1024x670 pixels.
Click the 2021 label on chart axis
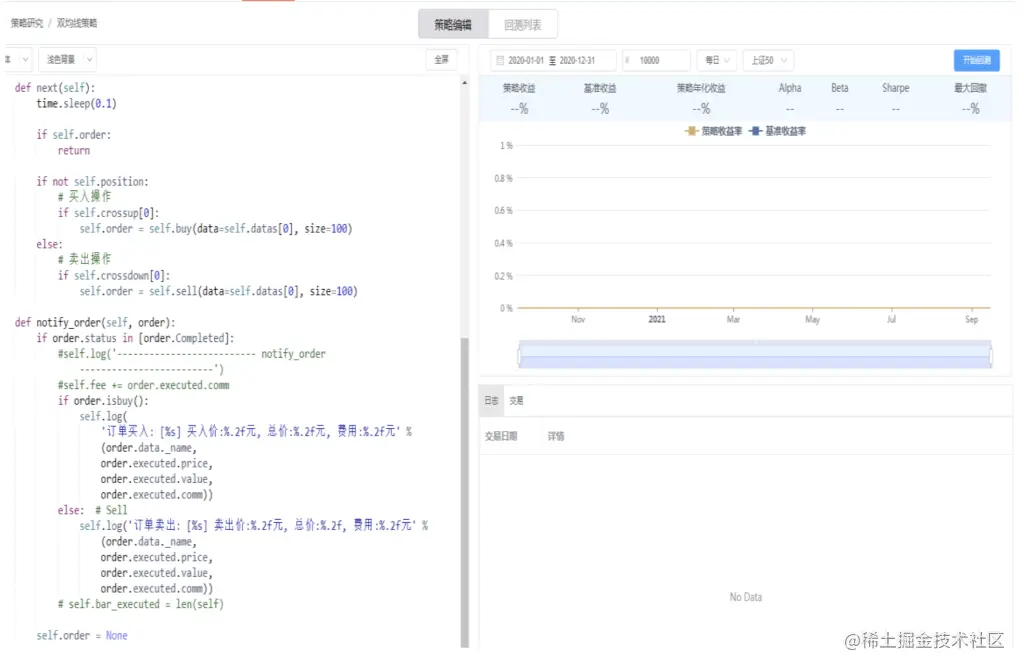click(x=657, y=319)
